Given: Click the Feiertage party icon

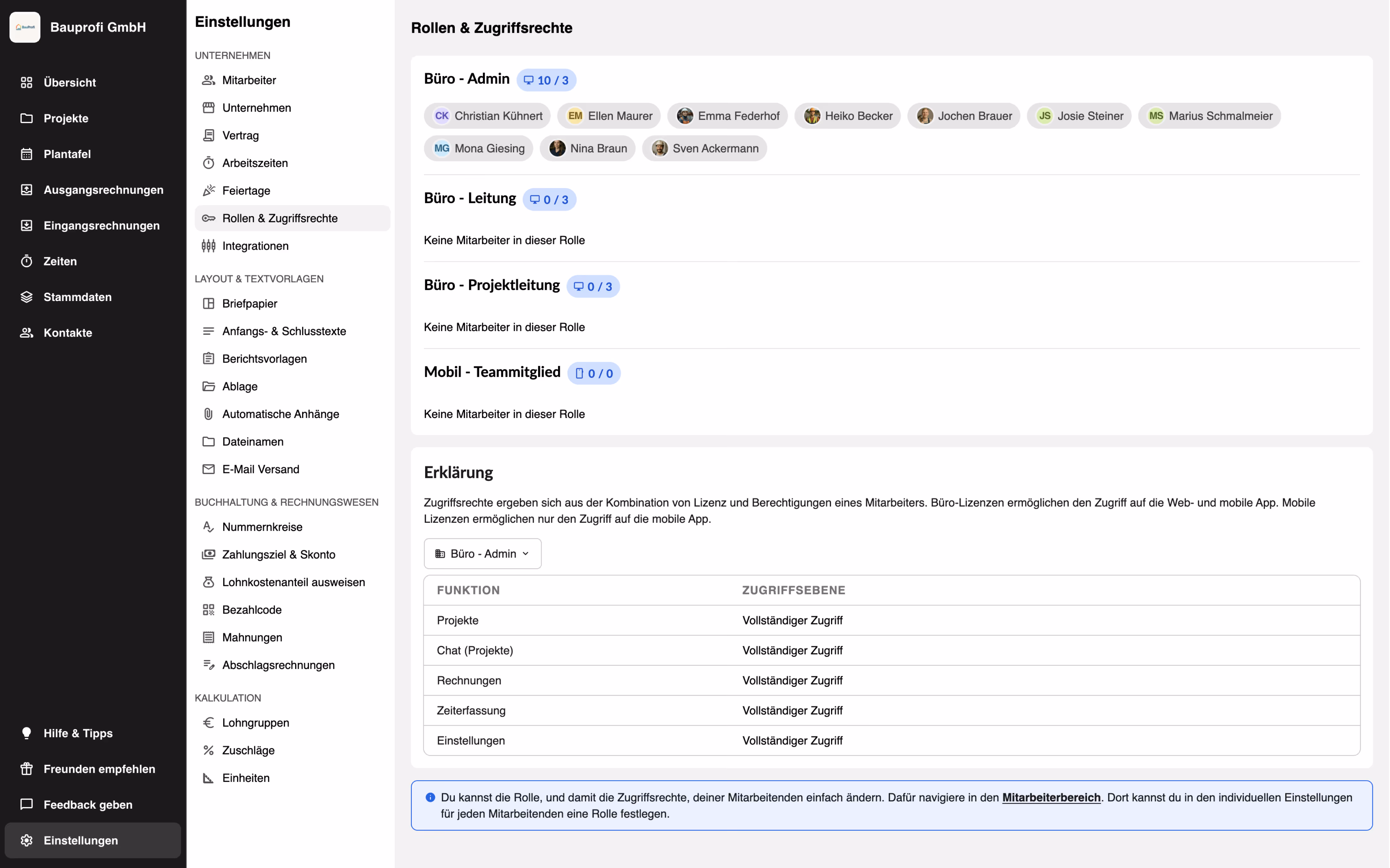Looking at the screenshot, I should [x=208, y=191].
